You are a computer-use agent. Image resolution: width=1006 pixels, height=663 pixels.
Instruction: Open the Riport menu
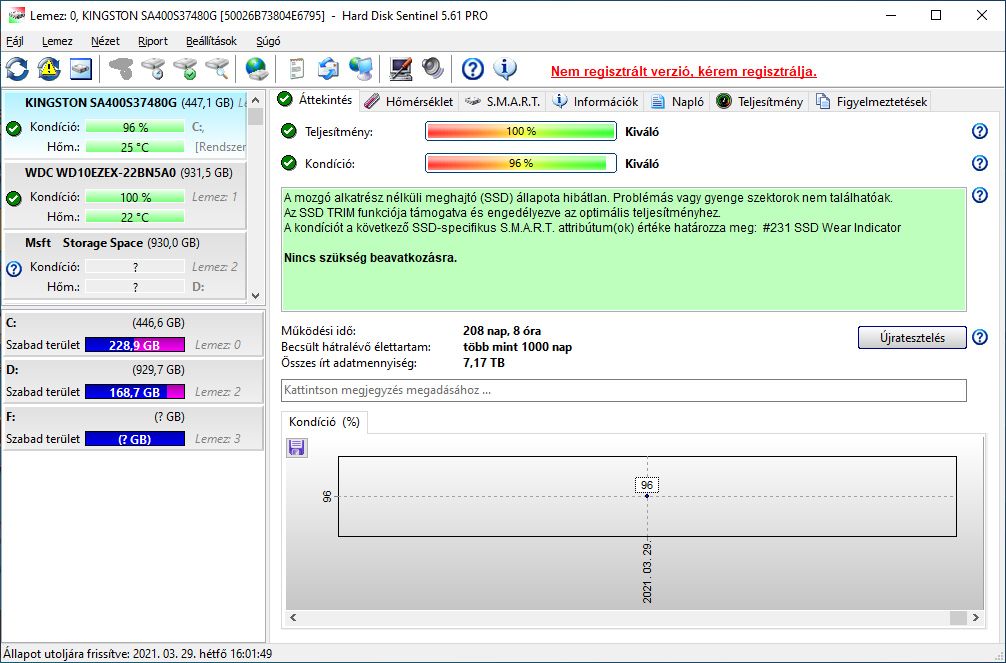[153, 41]
